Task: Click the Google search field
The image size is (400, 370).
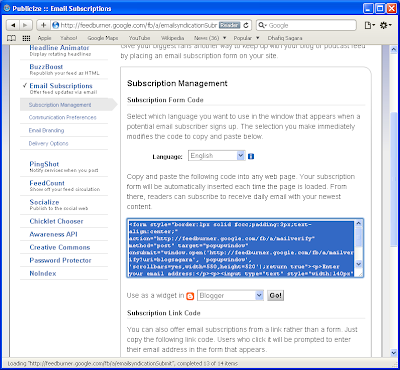Action: point(306,25)
